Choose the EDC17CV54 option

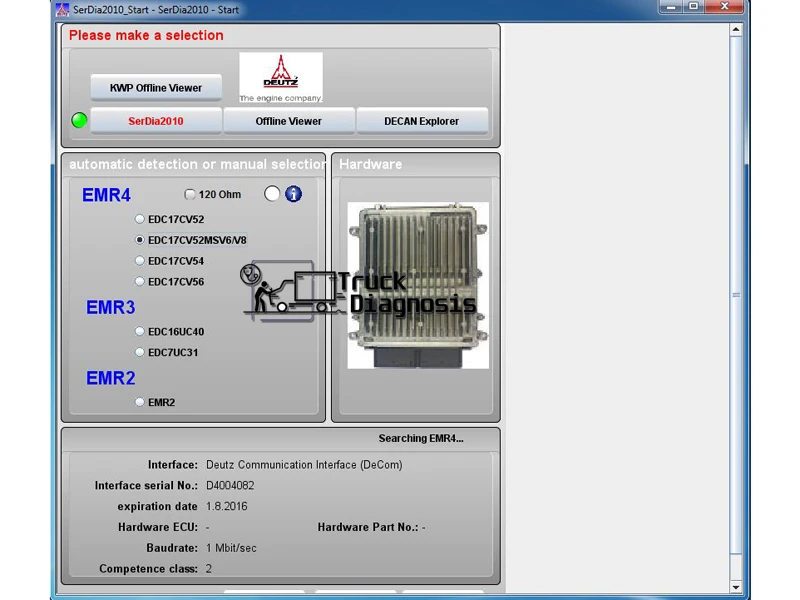[139, 260]
